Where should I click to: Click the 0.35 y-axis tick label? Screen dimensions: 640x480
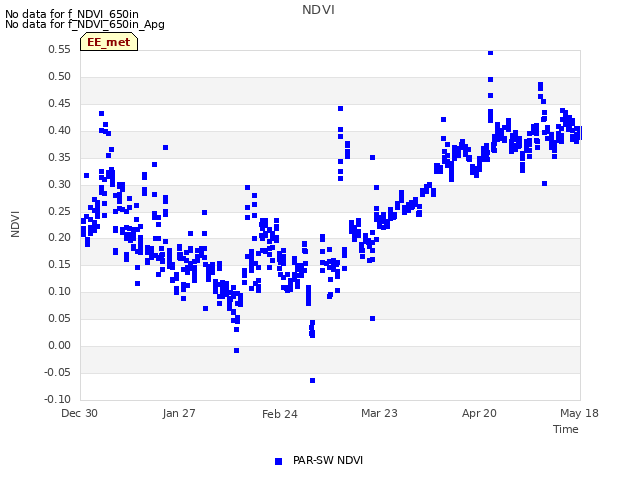pyautogui.click(x=60, y=157)
